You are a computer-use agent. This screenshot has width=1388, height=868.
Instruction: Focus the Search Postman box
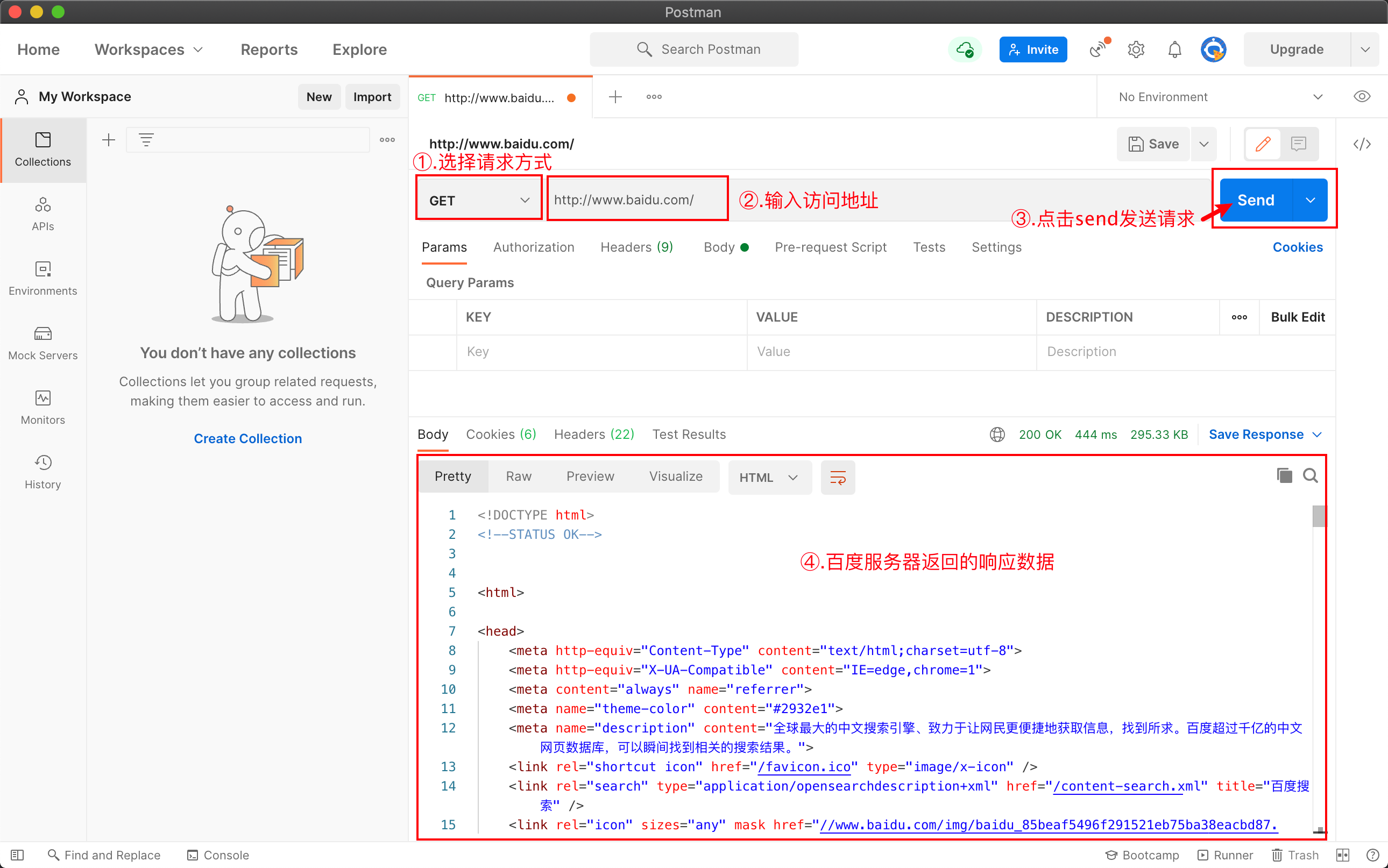pyautogui.click(x=693, y=49)
